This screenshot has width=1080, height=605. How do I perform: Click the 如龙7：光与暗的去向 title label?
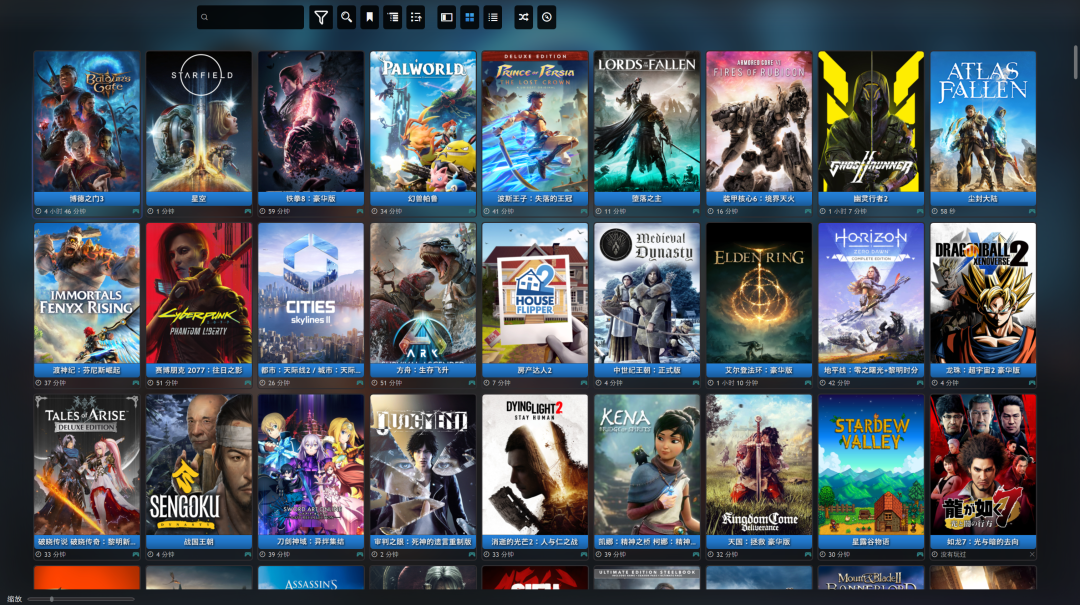point(983,542)
